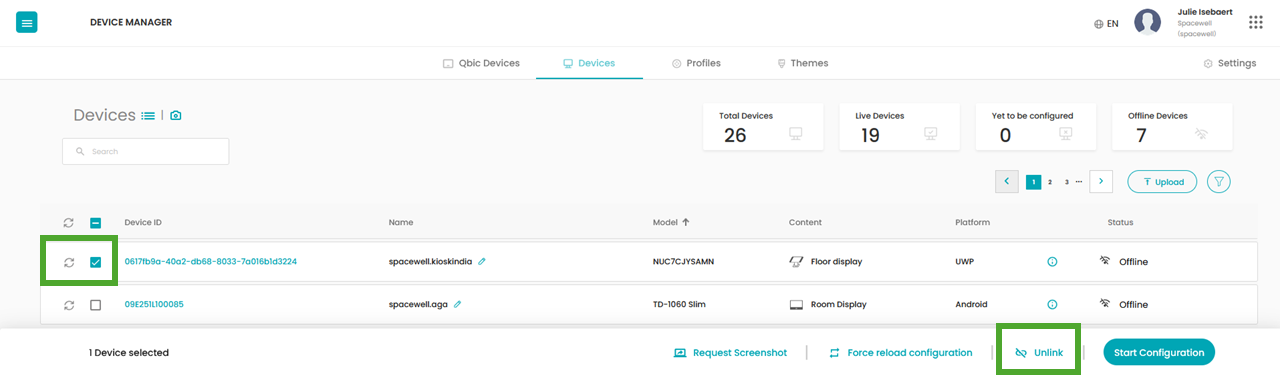The width and height of the screenshot is (1280, 375).
Task: Click the TD-1060 Slim model cell
Action: (x=679, y=304)
